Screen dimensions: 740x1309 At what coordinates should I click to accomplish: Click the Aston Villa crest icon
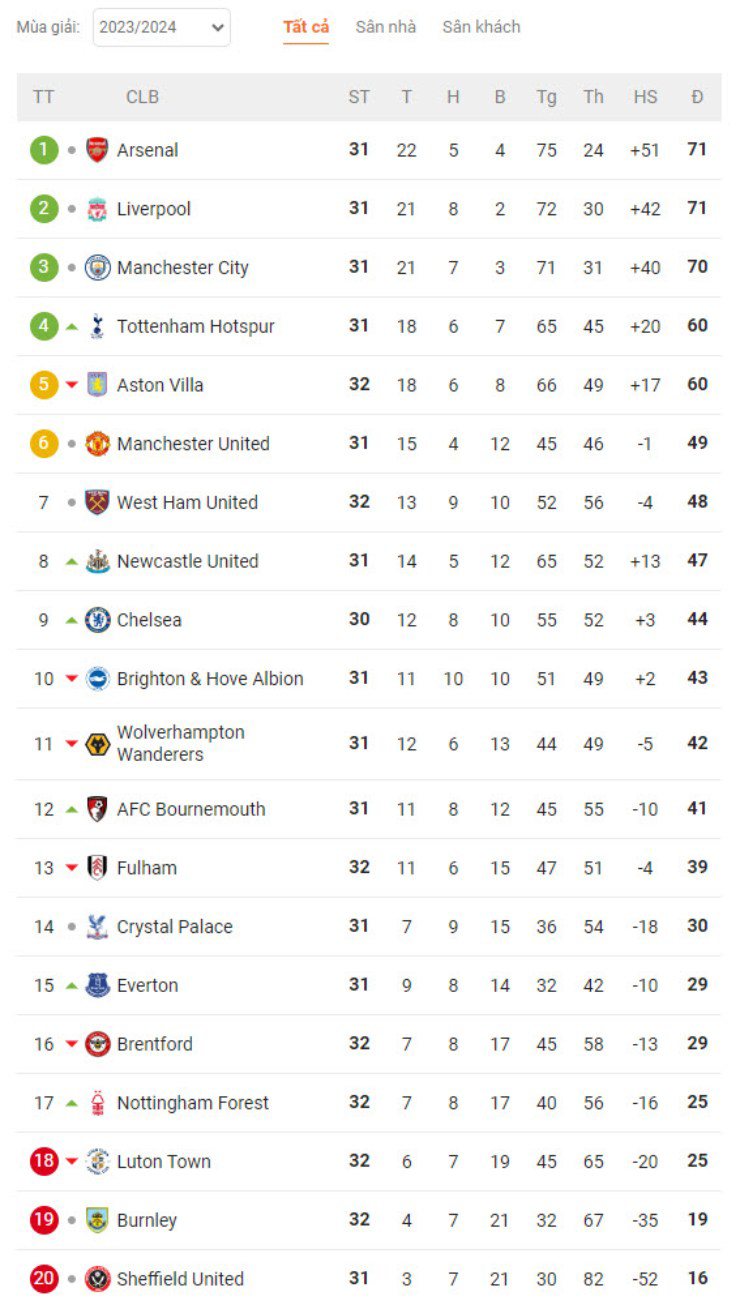(97, 385)
